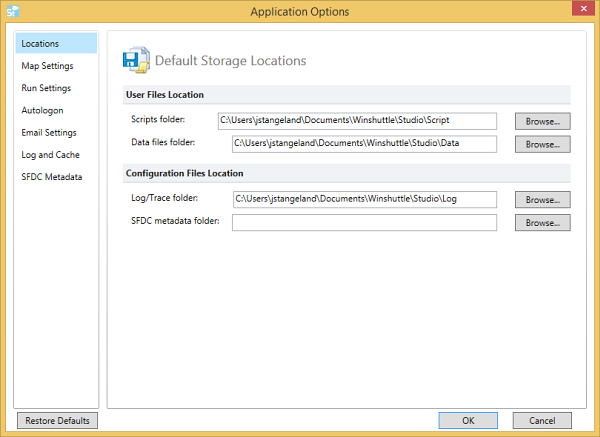Go to Email Settings
This screenshot has width=600, height=437.
click(56, 132)
